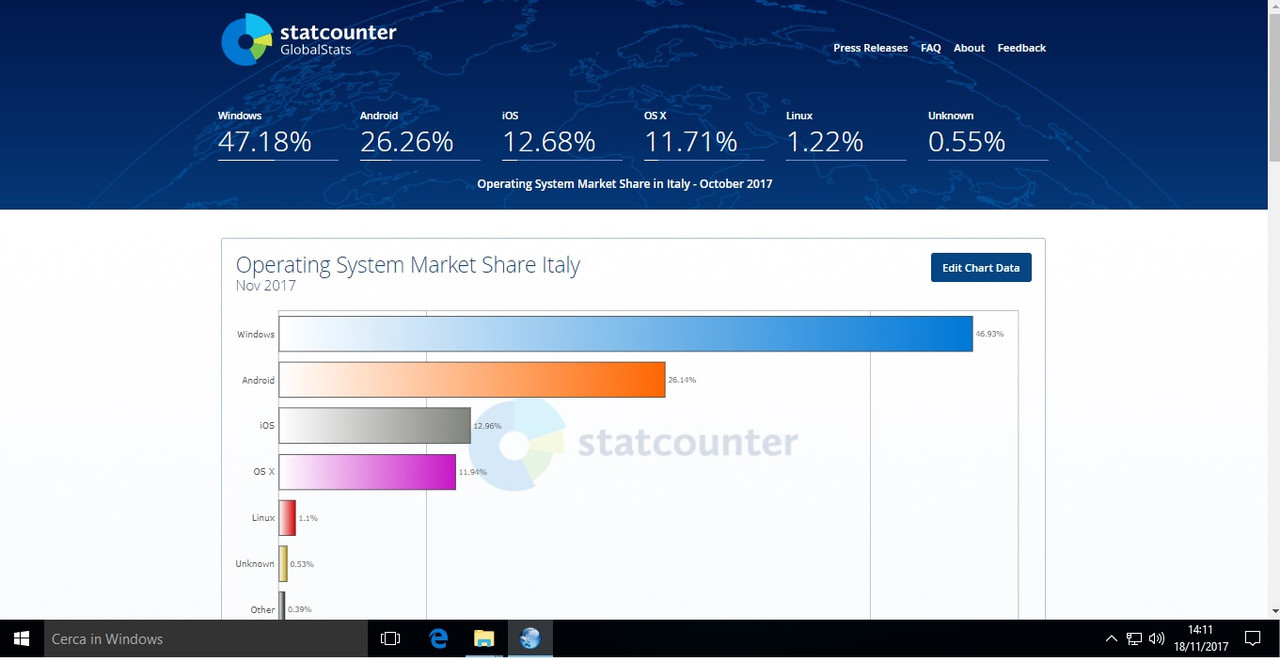Open the Feedback link
The width and height of the screenshot is (1280, 659).
click(1021, 48)
